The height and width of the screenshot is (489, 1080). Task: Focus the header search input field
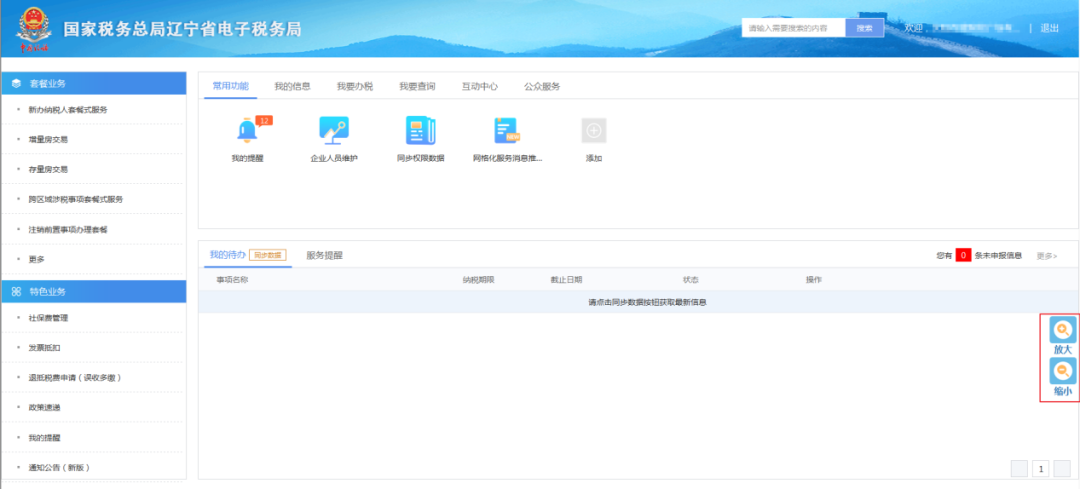pos(793,28)
